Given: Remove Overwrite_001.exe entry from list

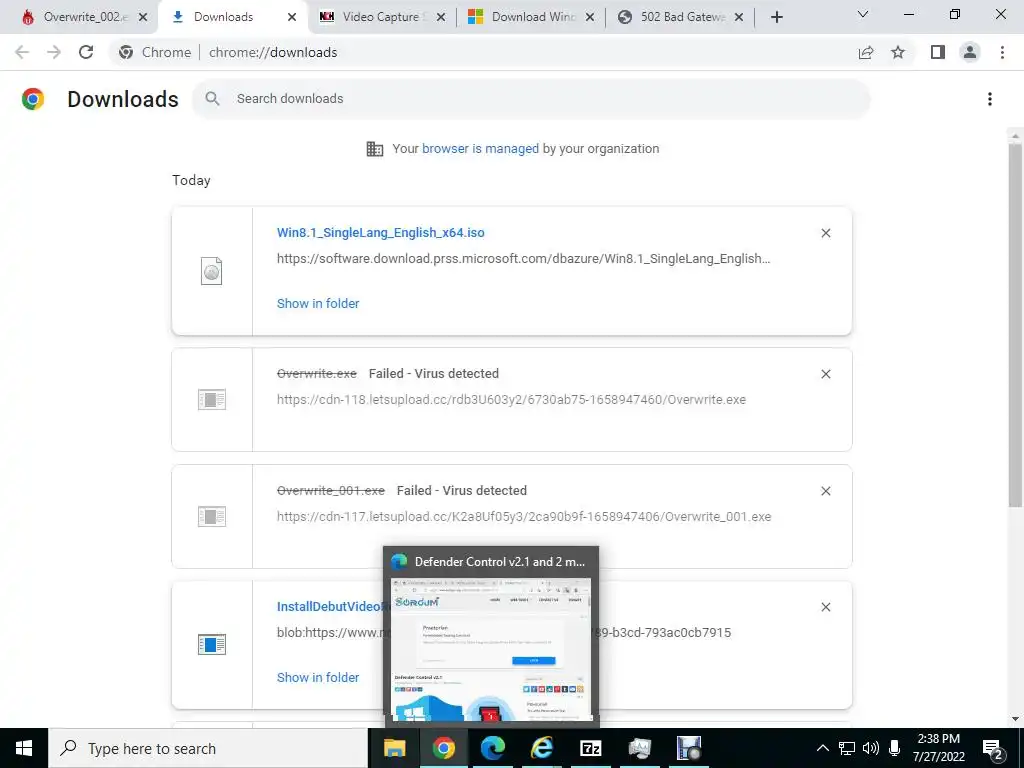Looking at the screenshot, I should [825, 491].
